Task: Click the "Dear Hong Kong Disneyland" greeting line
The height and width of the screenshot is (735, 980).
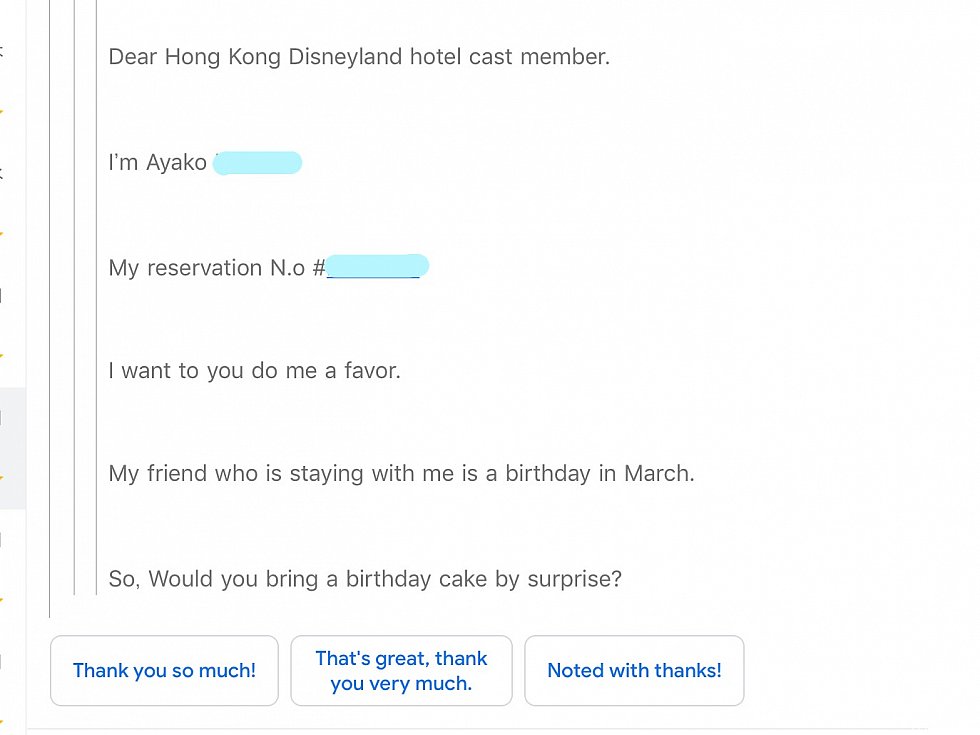Action: [x=359, y=57]
